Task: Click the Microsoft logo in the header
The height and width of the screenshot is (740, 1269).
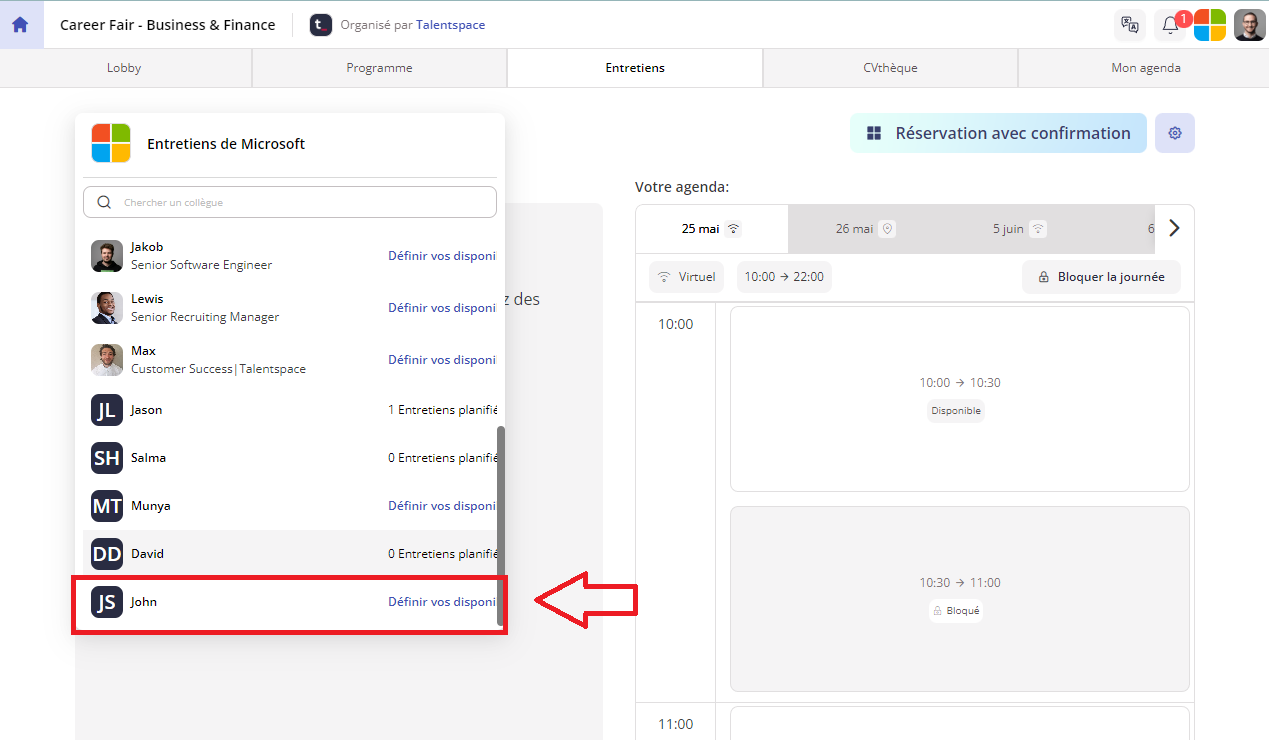Action: 1210,25
